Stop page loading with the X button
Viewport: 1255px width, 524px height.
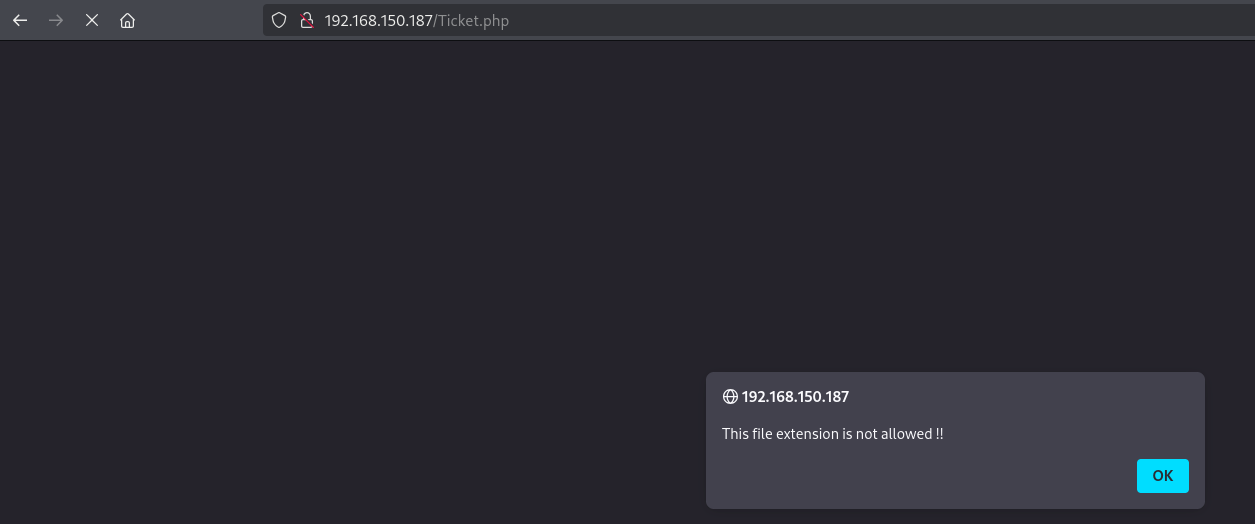(92, 20)
